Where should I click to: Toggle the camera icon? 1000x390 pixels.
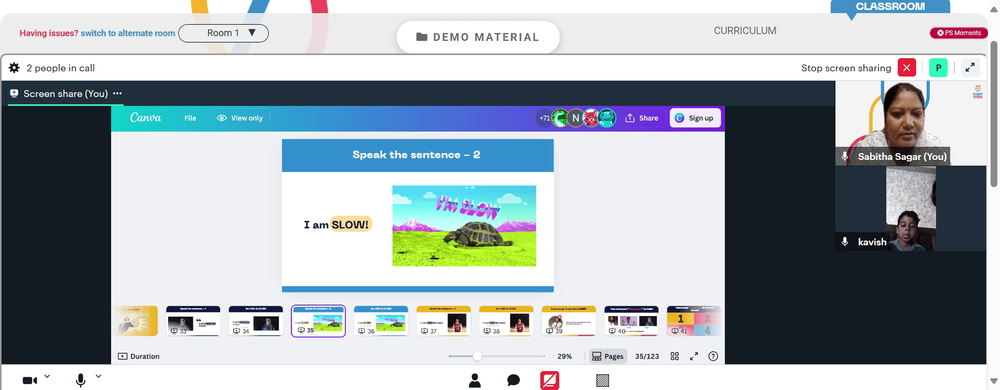pos(29,380)
